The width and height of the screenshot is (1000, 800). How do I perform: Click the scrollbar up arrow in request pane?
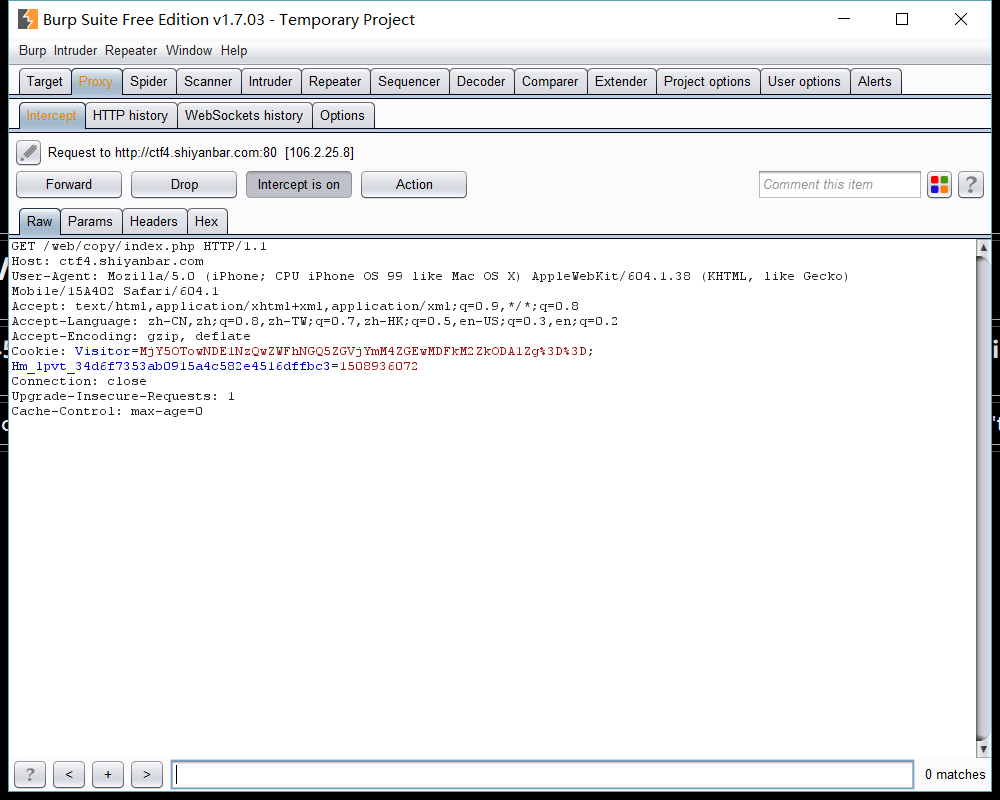tap(983, 247)
